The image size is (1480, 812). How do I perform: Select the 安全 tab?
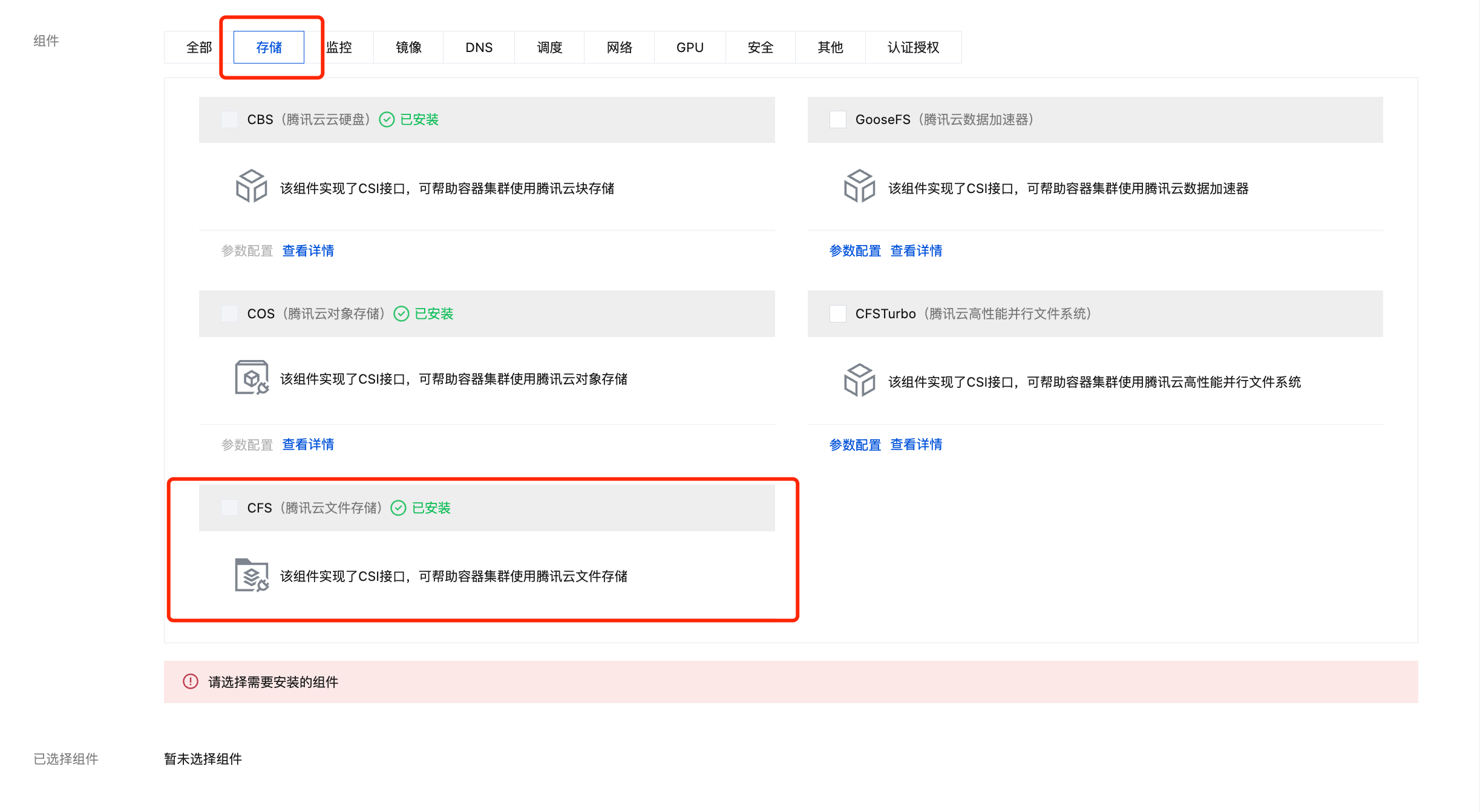tap(761, 47)
